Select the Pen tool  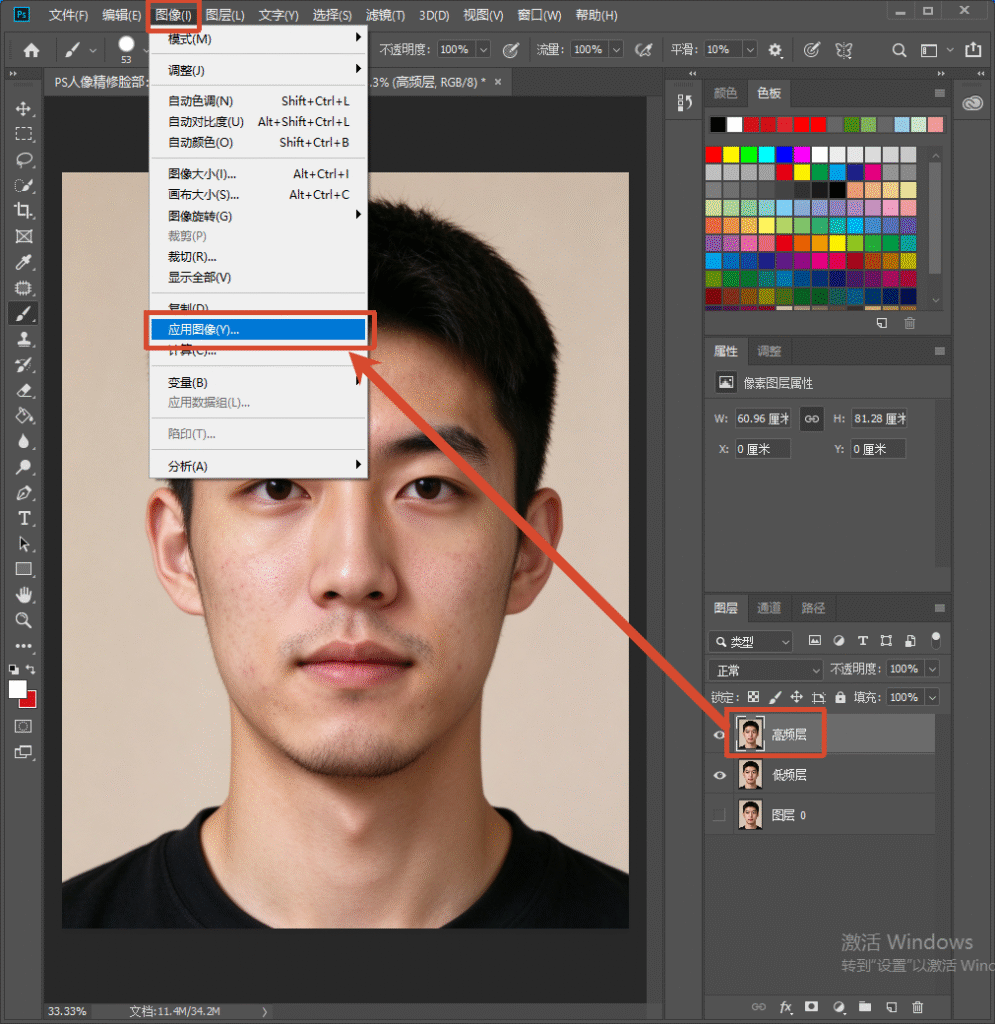click(x=24, y=493)
